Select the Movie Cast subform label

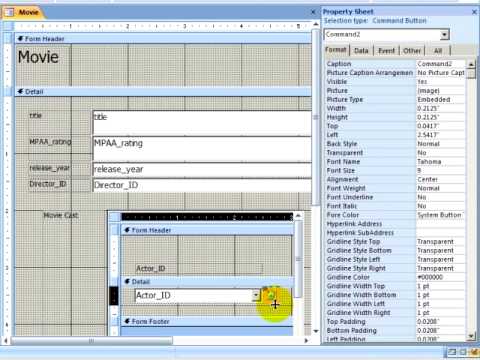tap(61, 215)
